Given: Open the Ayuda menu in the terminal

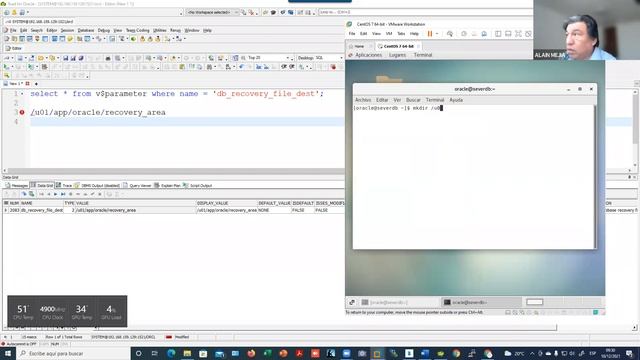Looking at the screenshot, I should pyautogui.click(x=456, y=100).
